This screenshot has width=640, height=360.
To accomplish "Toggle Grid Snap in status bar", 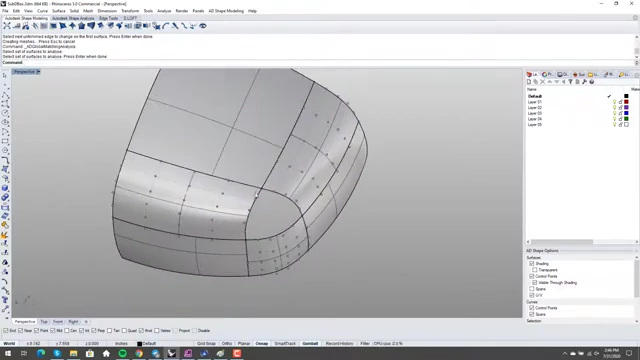I will tap(206, 344).
